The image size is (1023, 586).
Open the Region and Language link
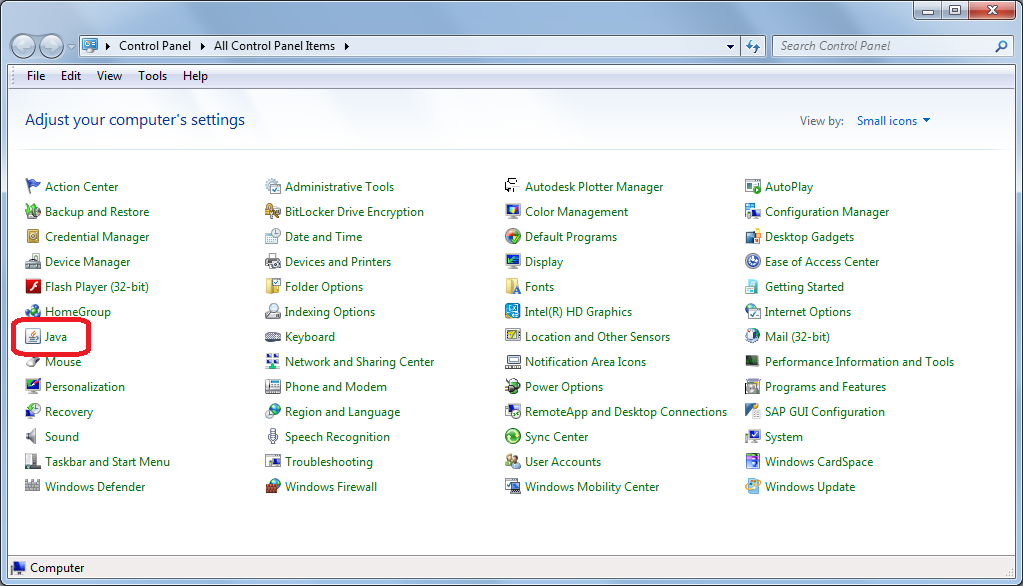[343, 412]
